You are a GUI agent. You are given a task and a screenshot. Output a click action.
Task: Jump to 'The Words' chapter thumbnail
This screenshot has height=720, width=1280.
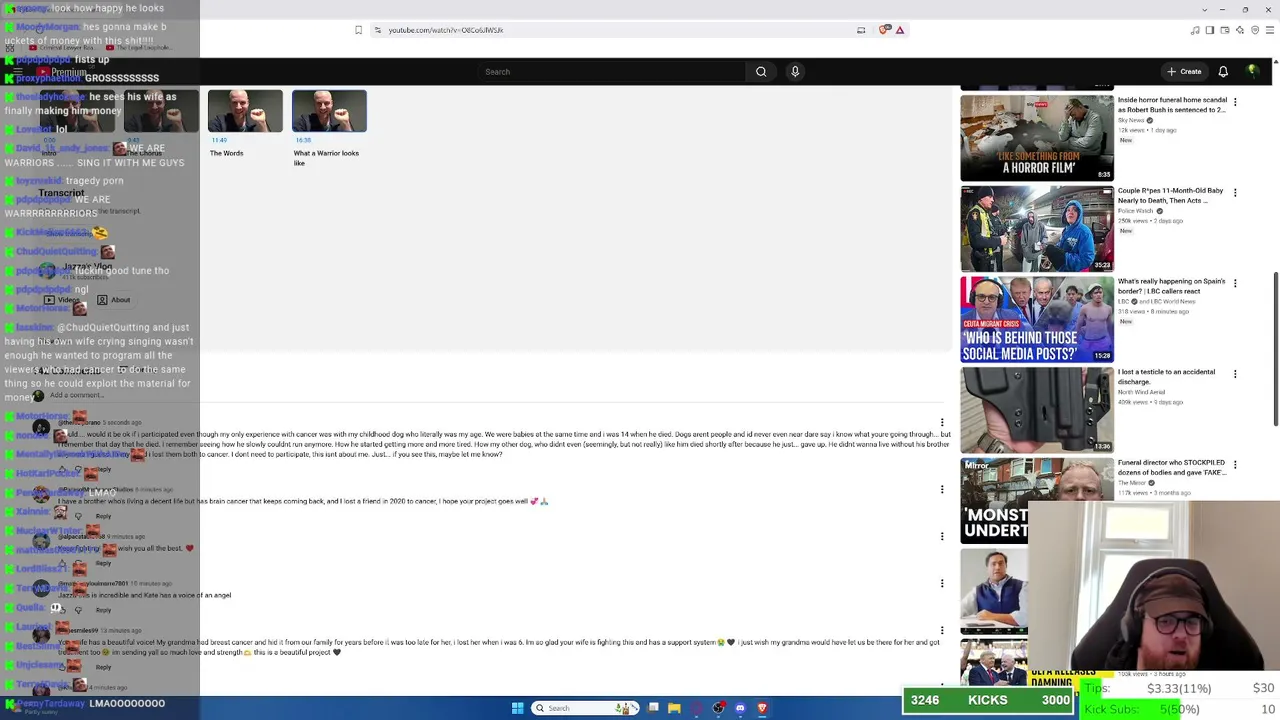tap(245, 111)
